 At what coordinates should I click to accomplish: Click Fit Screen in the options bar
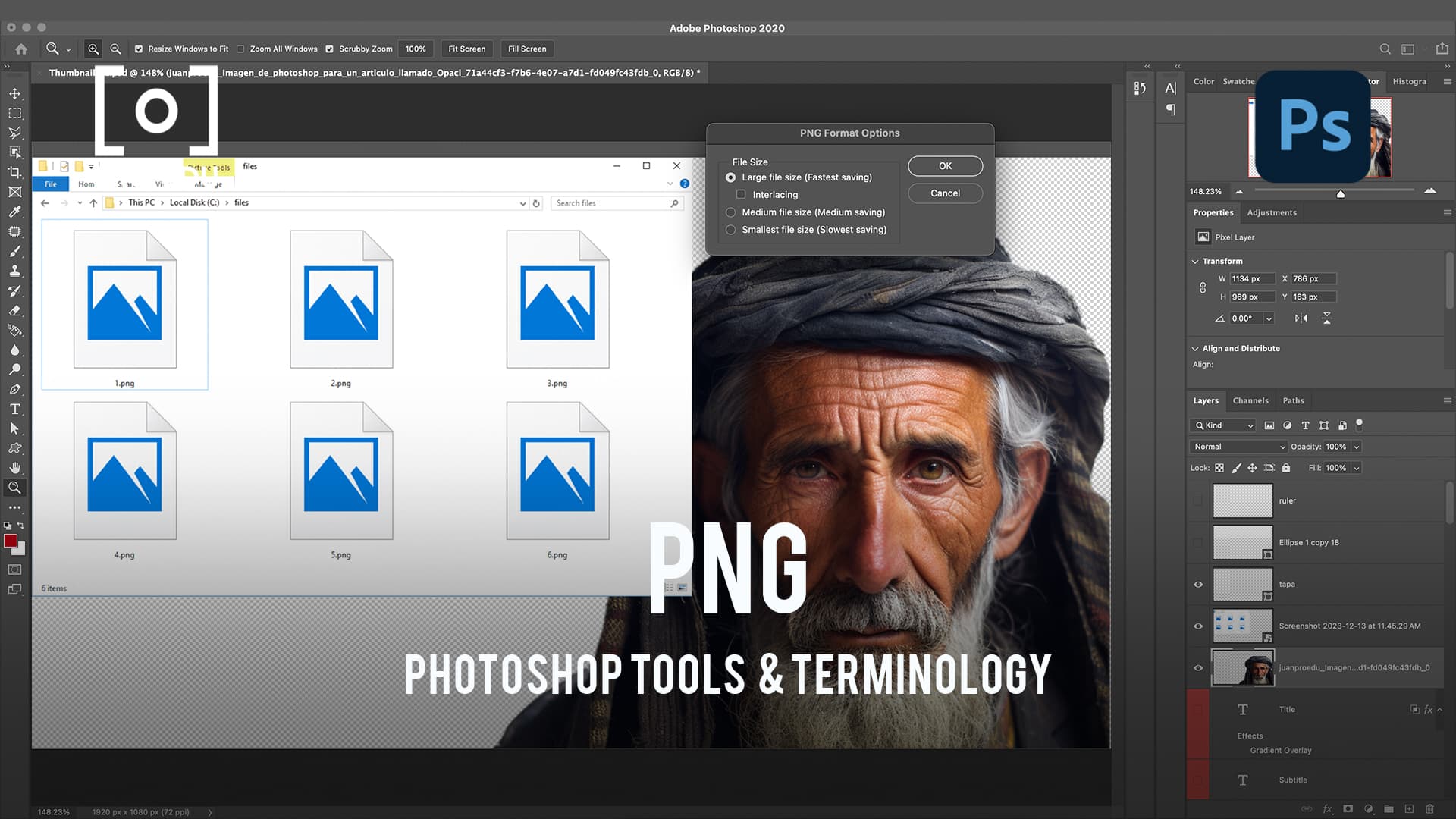(x=466, y=49)
